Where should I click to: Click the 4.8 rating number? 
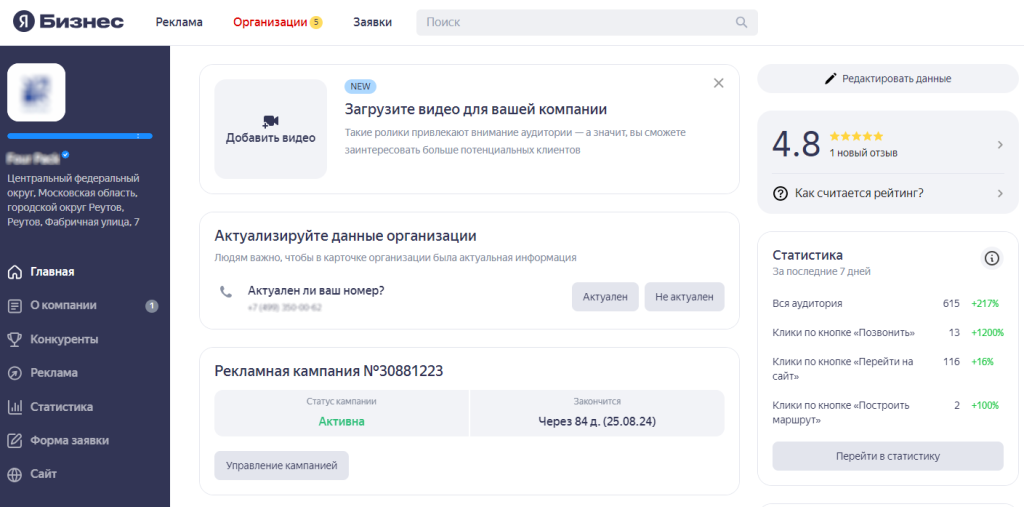[x=796, y=144]
